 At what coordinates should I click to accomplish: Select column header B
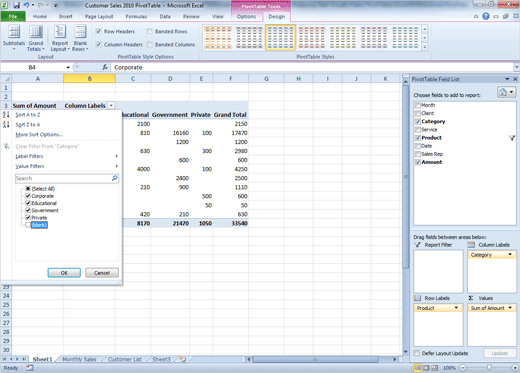[89, 79]
